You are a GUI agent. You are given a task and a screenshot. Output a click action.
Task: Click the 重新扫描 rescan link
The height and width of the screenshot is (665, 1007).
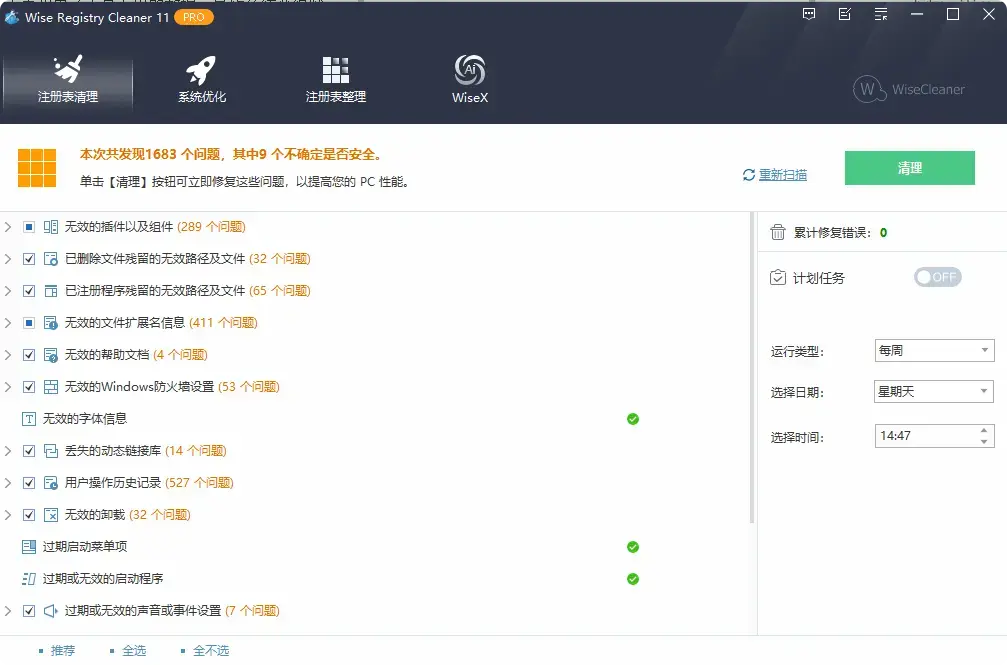click(x=783, y=173)
